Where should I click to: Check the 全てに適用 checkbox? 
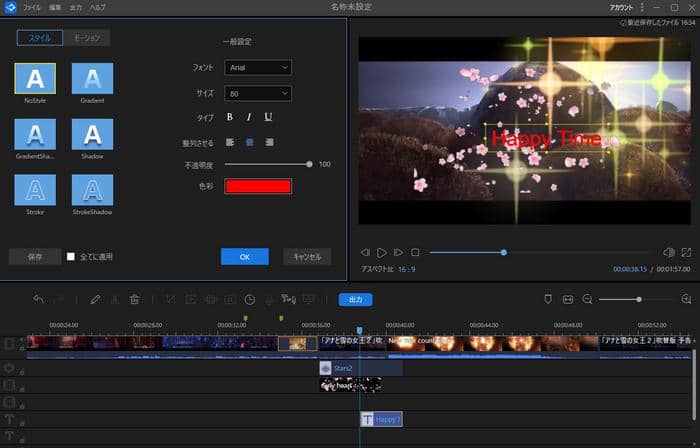[x=71, y=257]
